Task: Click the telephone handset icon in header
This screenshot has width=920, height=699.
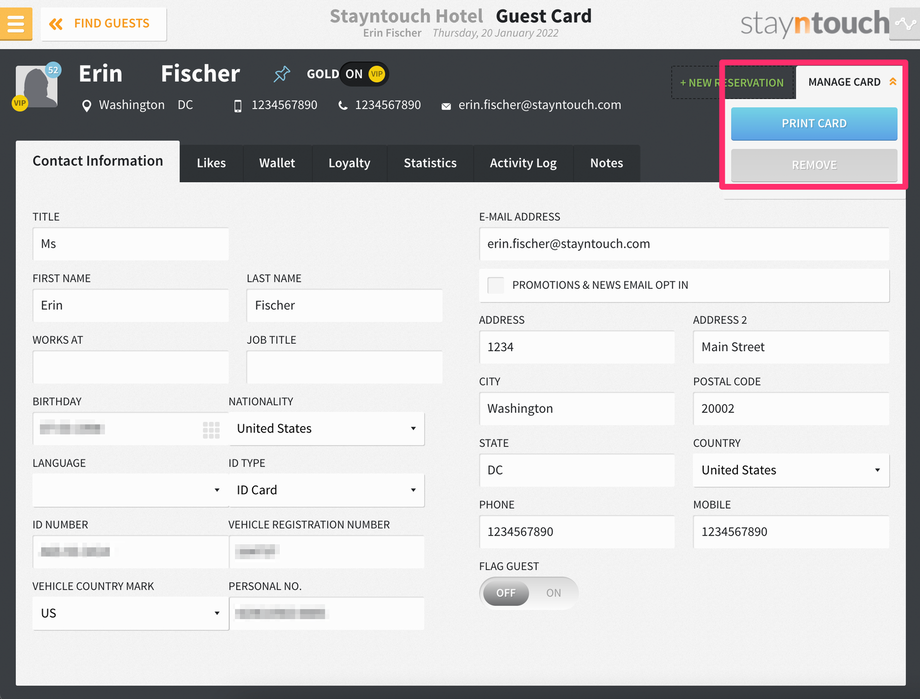Action: coord(343,106)
